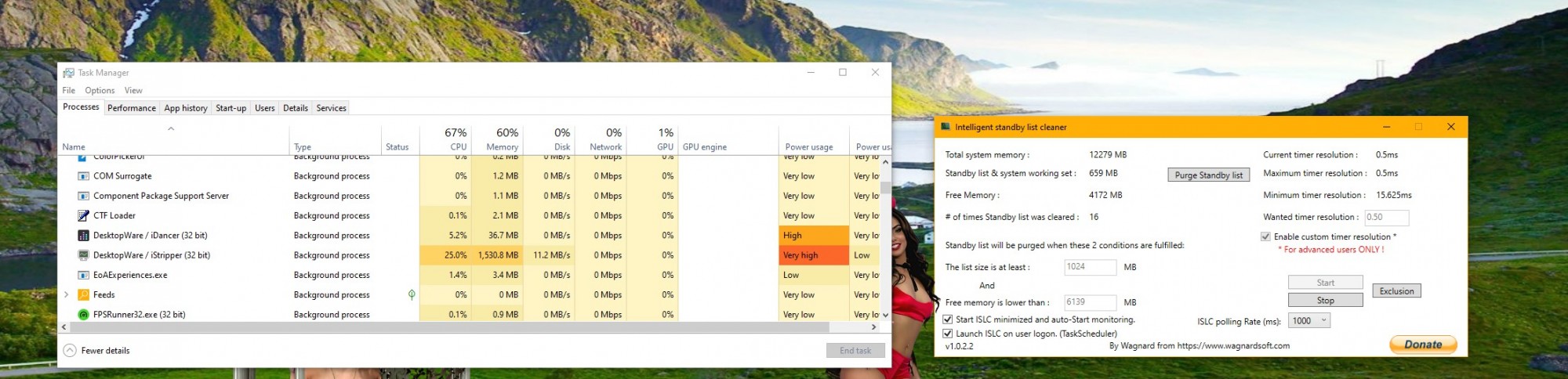Sort processes by the Disk column header
The image size is (1568, 379).
click(549, 139)
